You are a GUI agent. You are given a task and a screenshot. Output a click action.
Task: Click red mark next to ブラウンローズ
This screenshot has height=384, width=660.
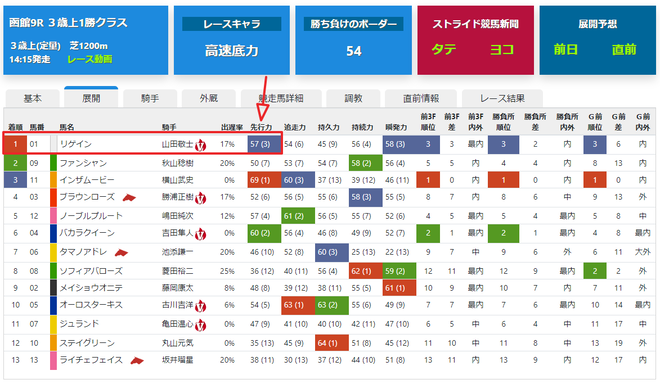click(x=129, y=197)
